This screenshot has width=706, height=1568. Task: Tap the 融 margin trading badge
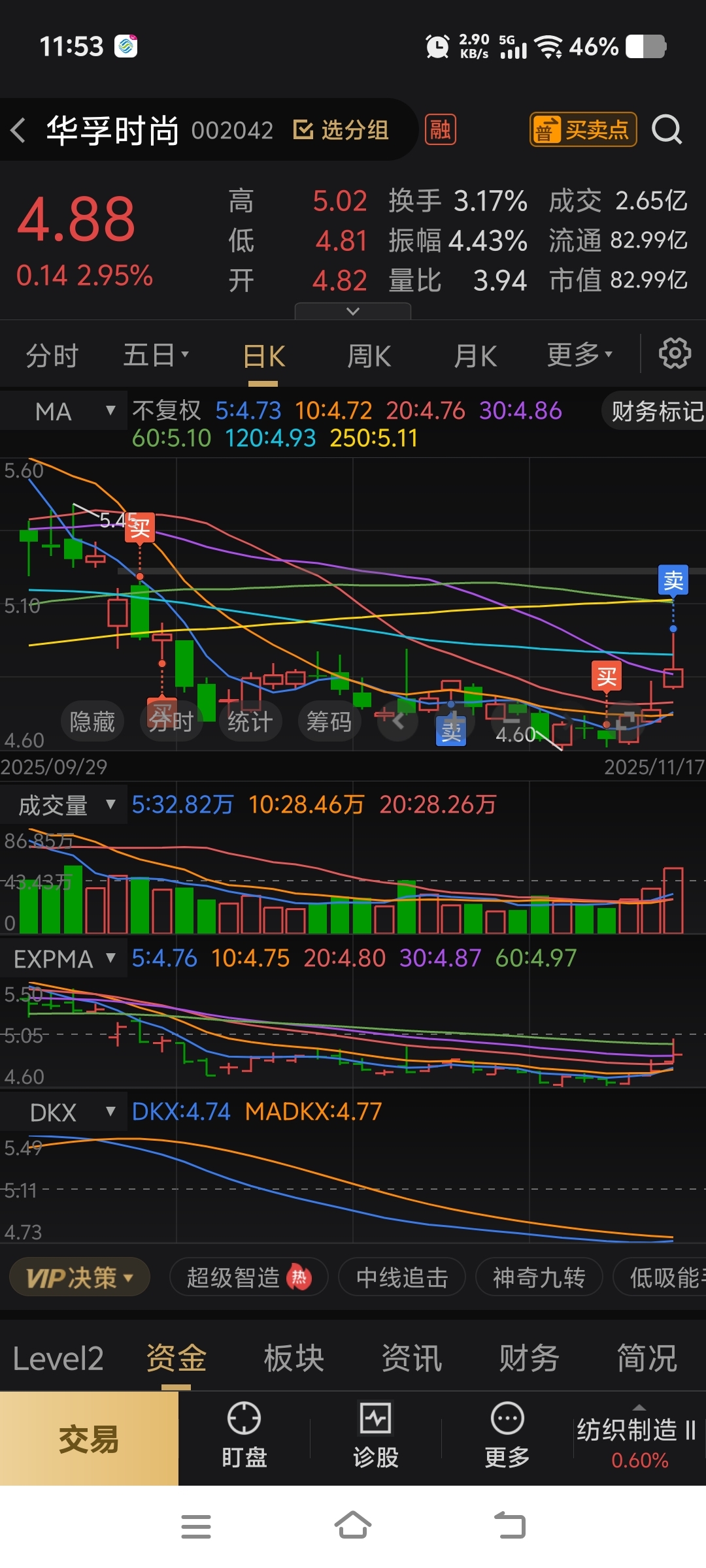[440, 129]
